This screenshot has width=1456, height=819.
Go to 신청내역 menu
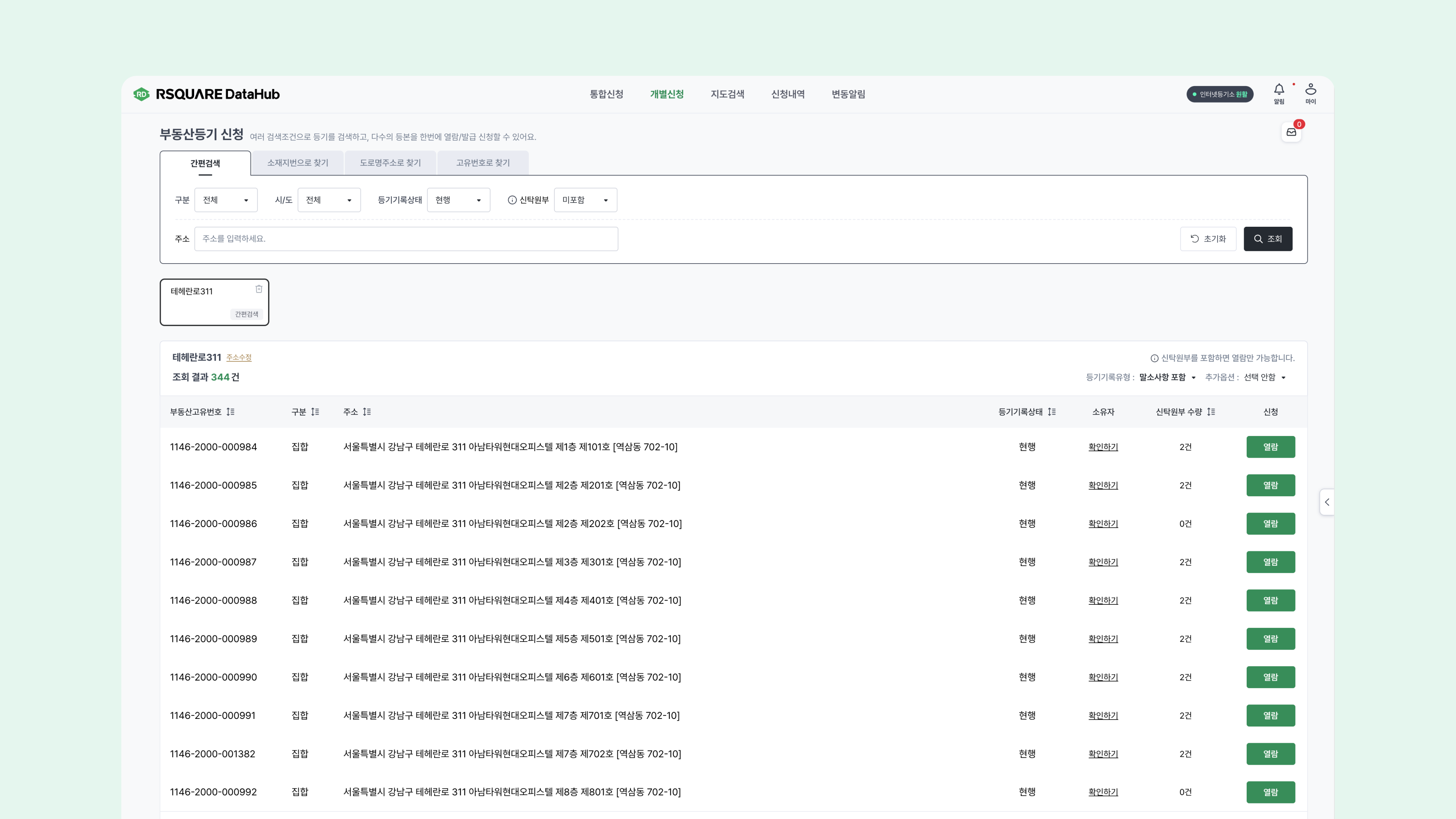pyautogui.click(x=788, y=94)
